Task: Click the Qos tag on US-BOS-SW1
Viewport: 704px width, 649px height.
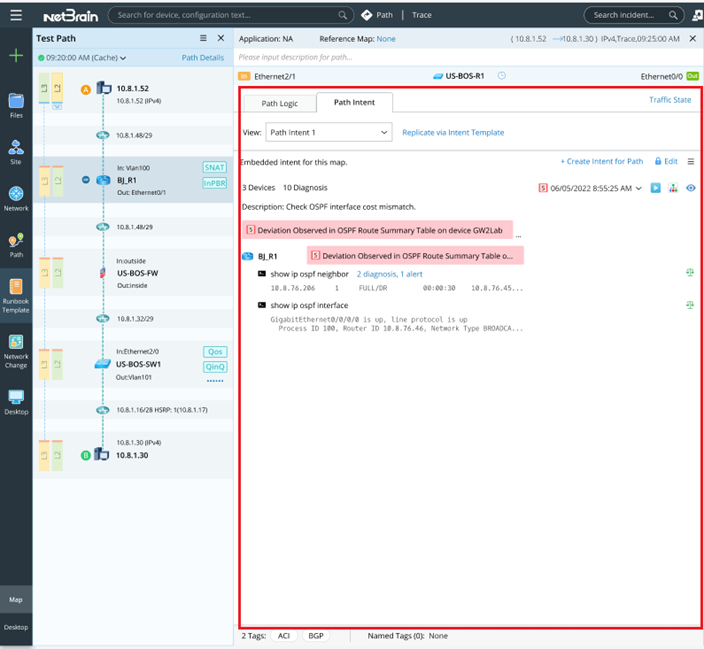Action: tap(215, 352)
